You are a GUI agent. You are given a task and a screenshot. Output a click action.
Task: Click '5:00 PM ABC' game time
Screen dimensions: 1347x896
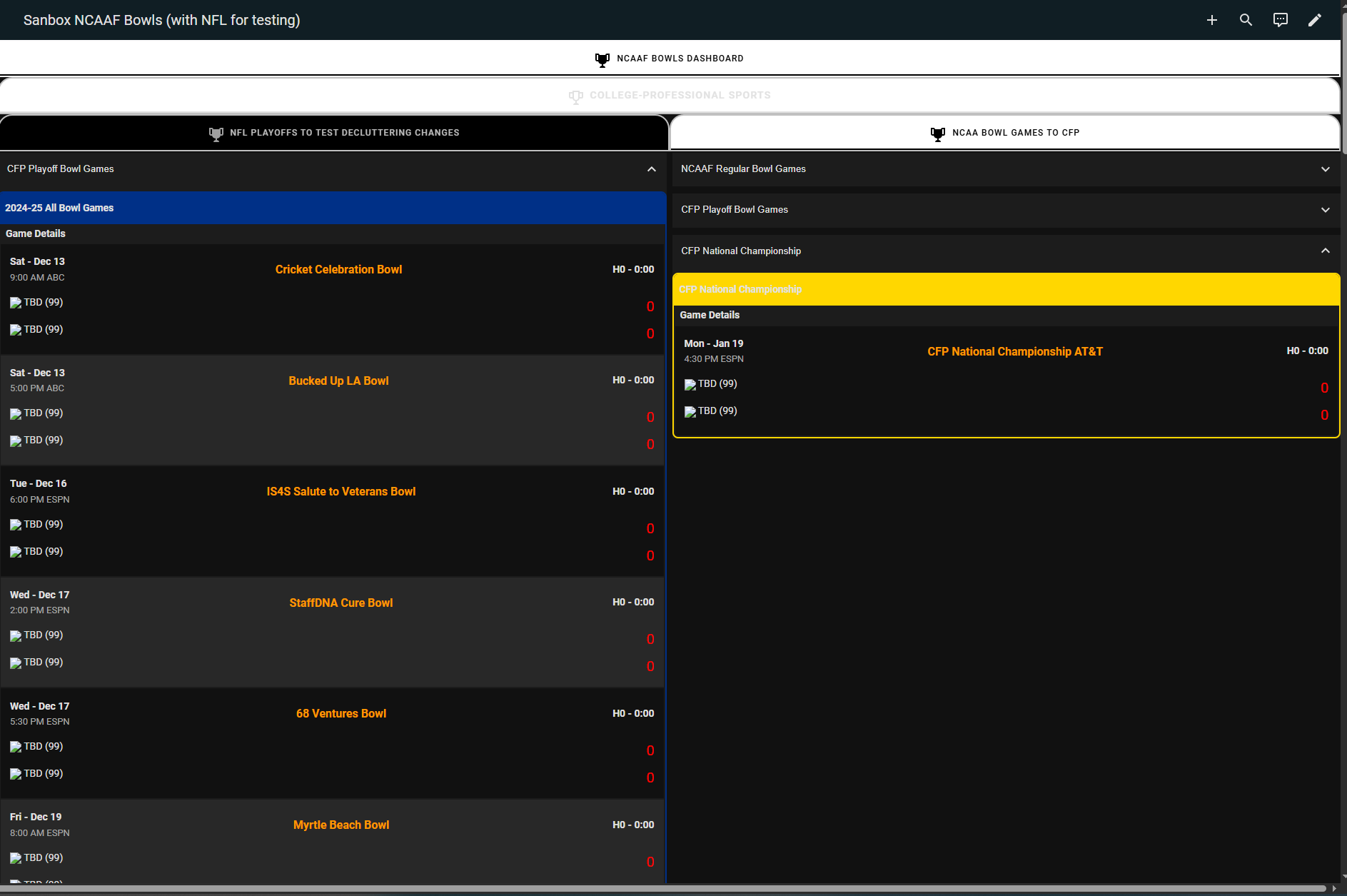click(x=37, y=388)
